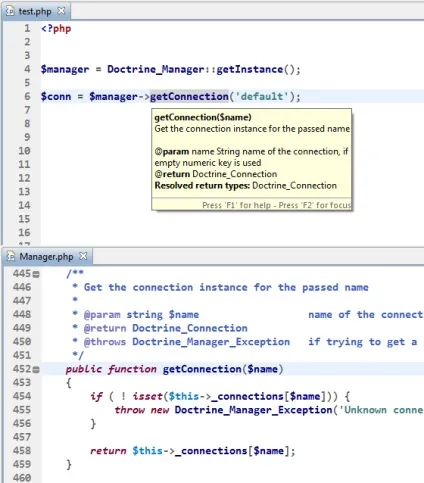Collapse the getConnection function at line 452

36,369
